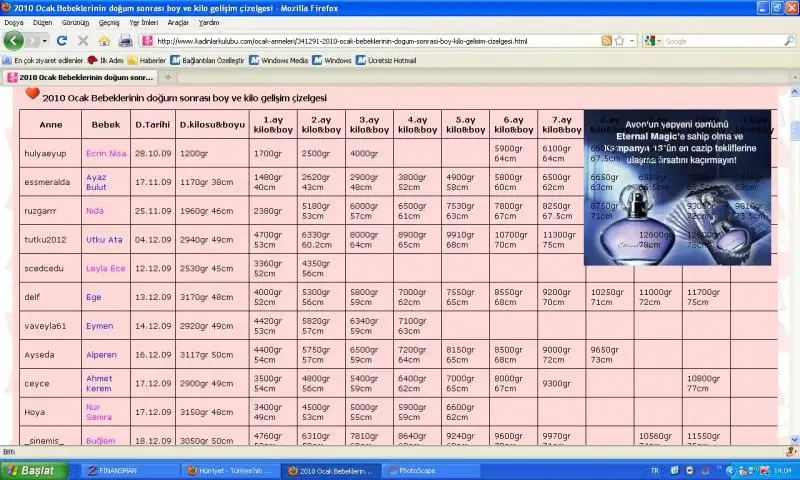The image size is (800, 480).
Task: Print the page with the printer icon
Action: tap(125, 41)
